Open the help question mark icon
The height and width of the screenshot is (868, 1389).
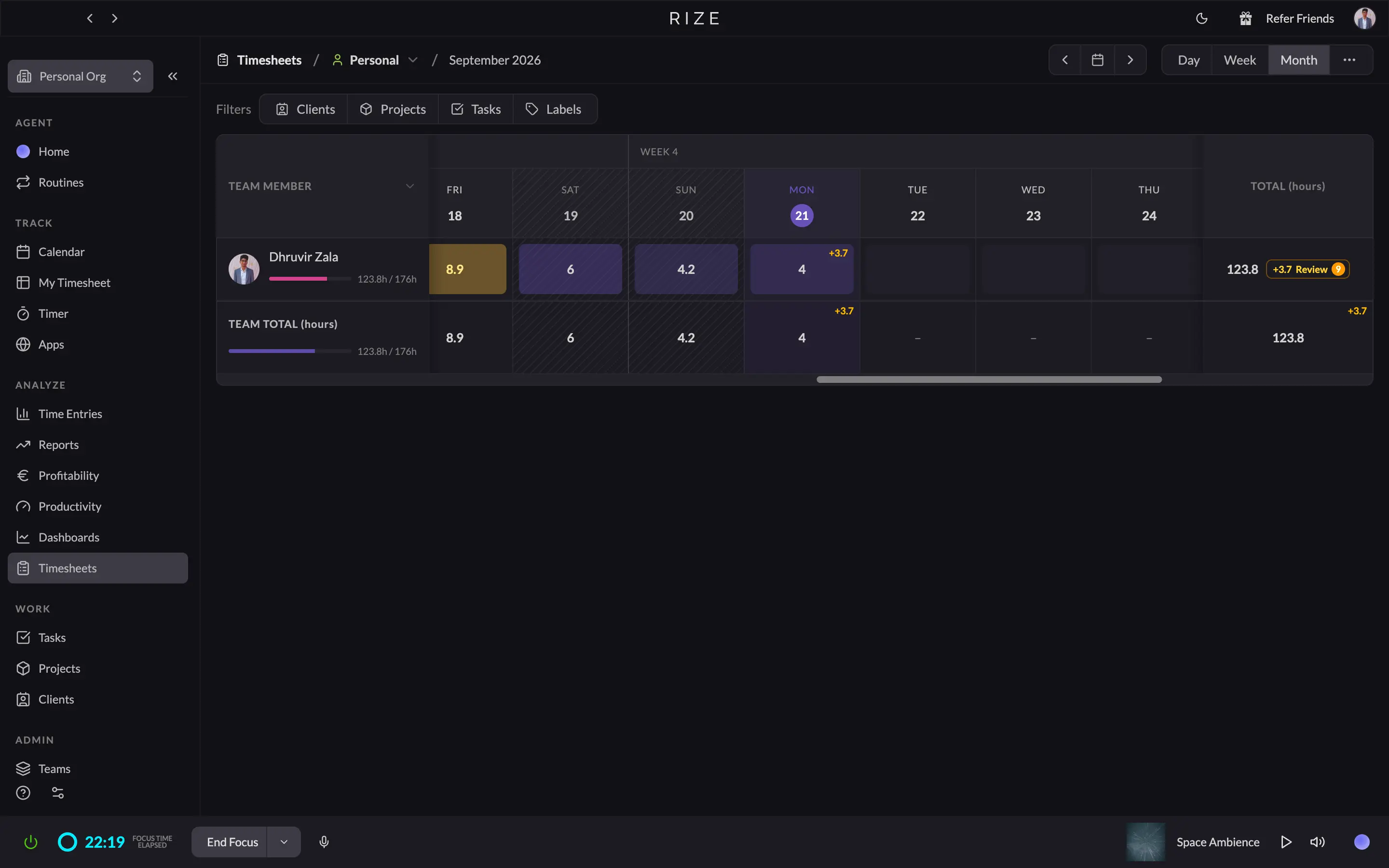click(23, 793)
